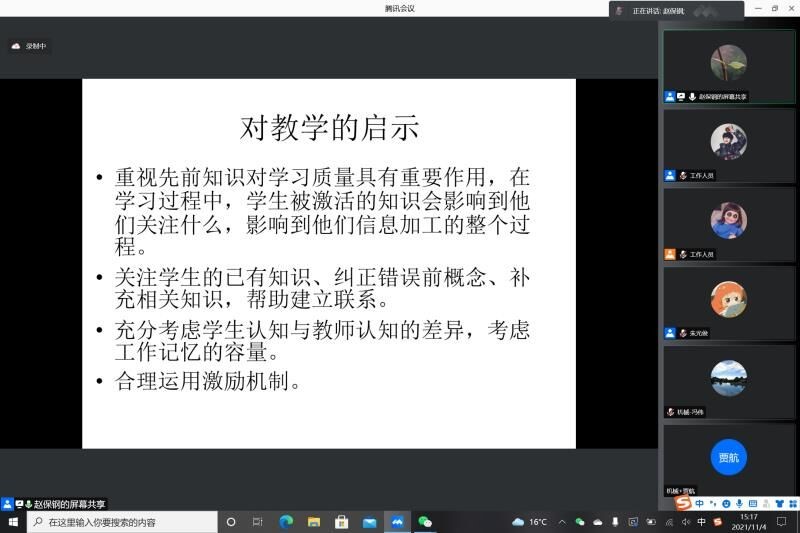Open WeChat from the taskbar
The height and width of the screenshot is (533, 800).
[425, 522]
